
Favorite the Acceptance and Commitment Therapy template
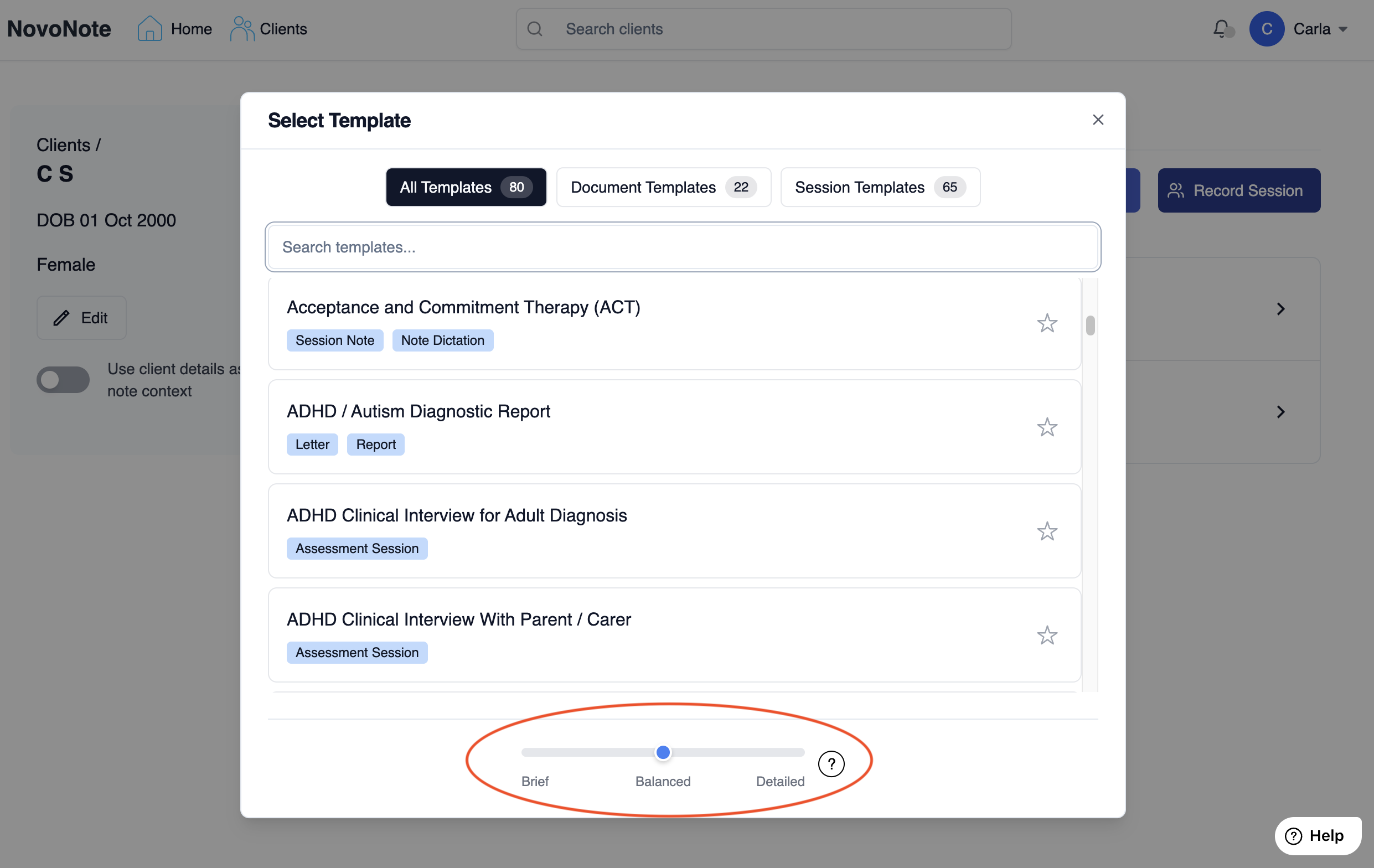click(1046, 323)
